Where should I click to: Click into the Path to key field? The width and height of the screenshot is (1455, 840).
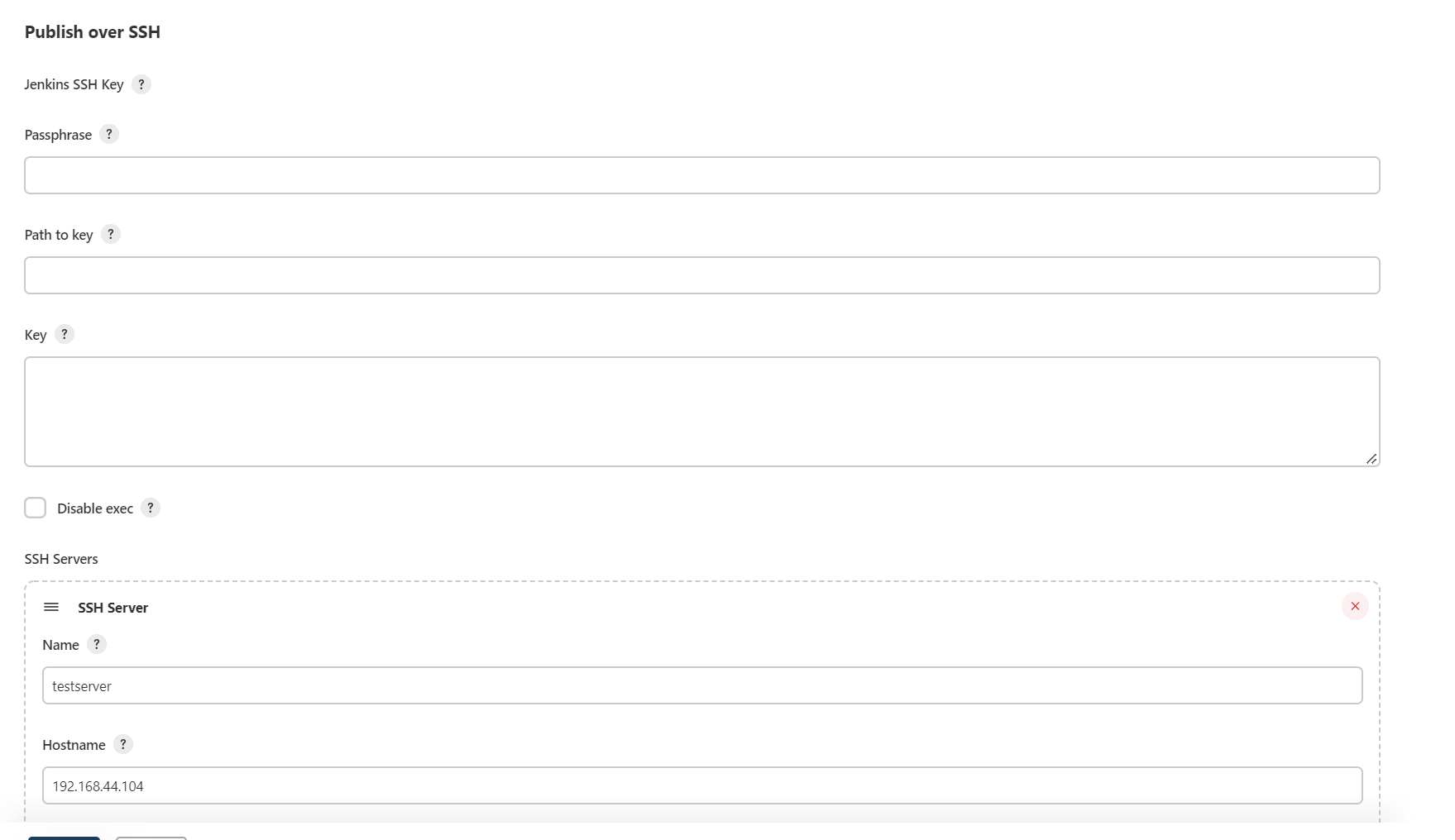click(701, 275)
